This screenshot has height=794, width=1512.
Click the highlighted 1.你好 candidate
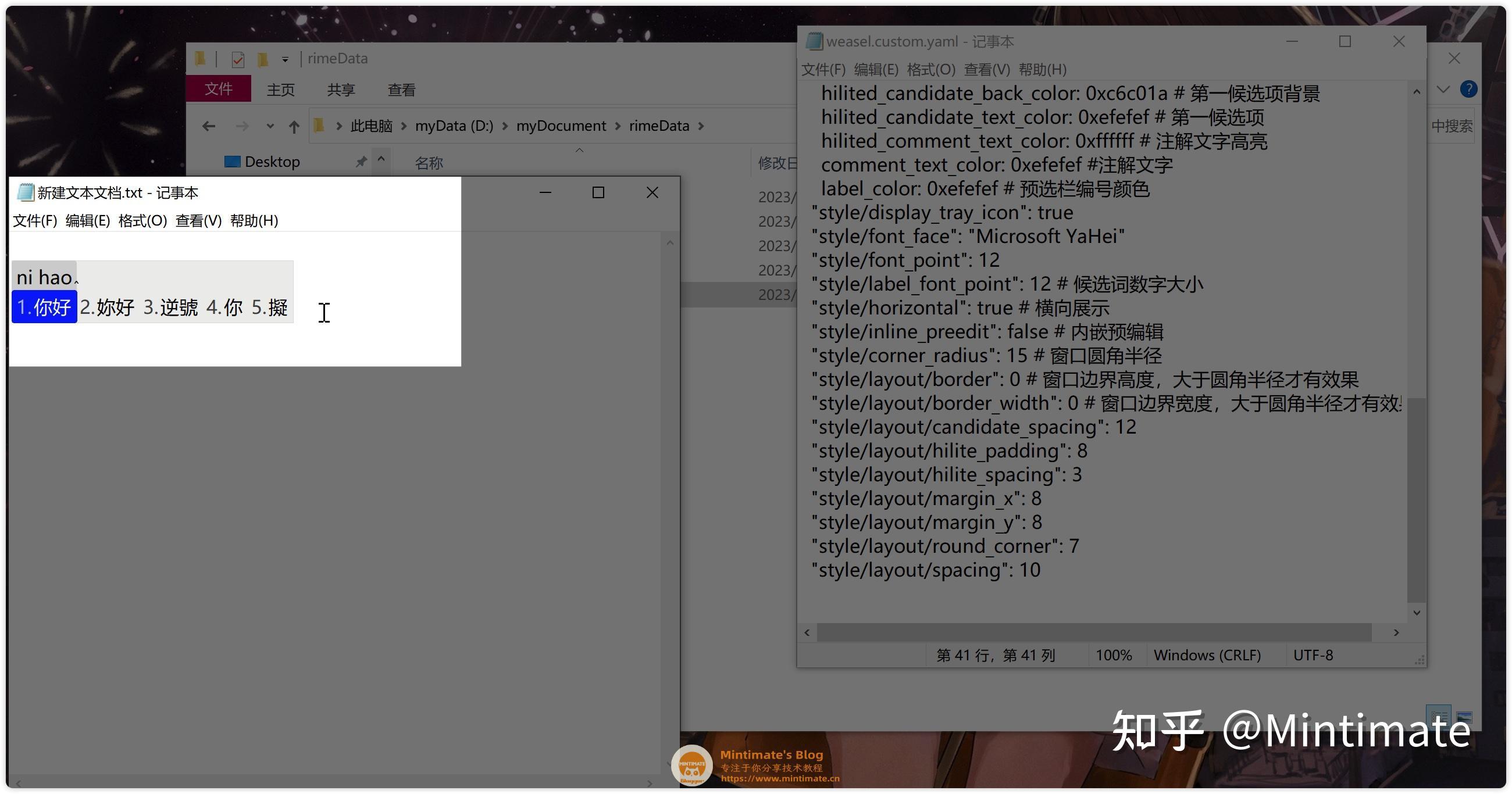44,307
